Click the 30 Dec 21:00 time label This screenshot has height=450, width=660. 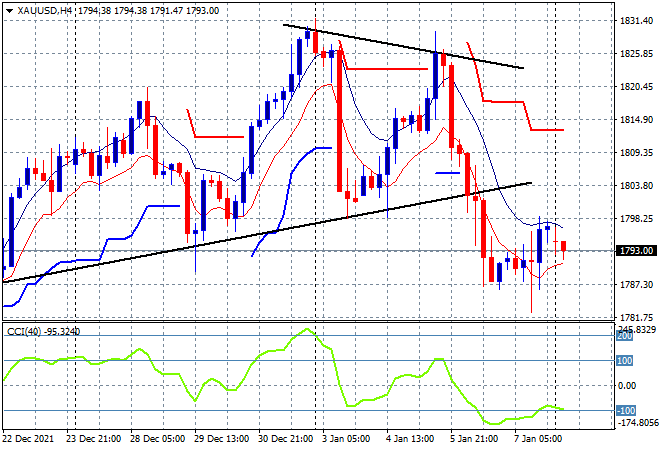[286, 439]
